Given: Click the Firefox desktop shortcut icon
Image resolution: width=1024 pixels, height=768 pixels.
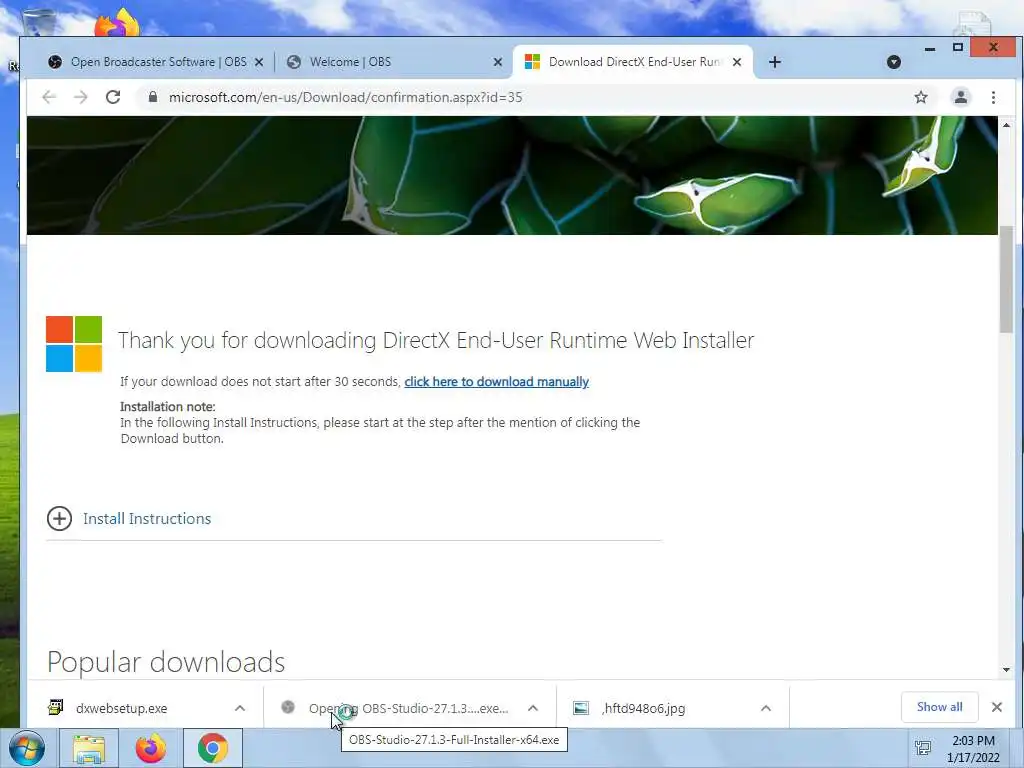Looking at the screenshot, I should (117, 24).
